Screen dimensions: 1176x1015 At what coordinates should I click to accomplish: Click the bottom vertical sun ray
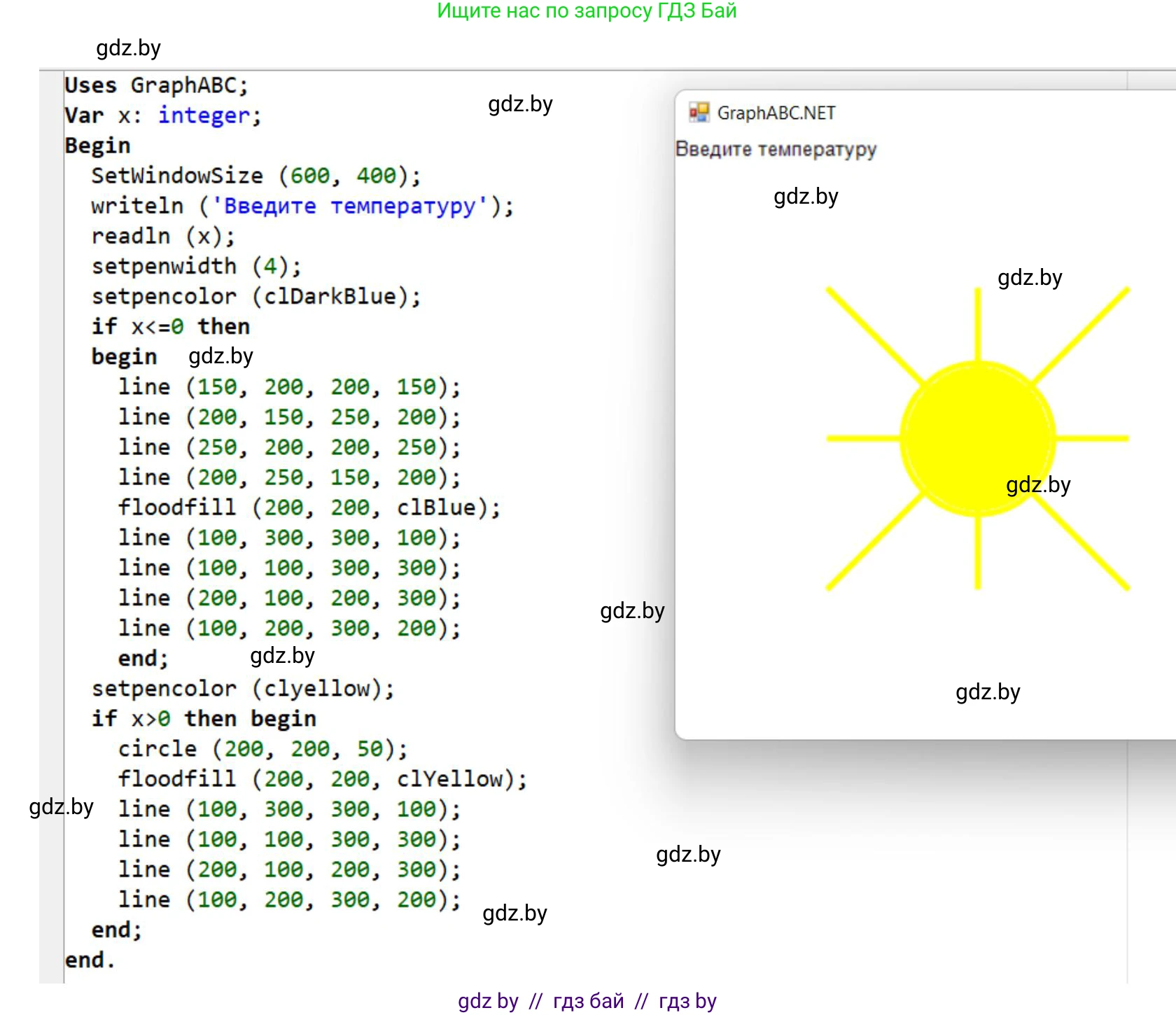point(977,553)
